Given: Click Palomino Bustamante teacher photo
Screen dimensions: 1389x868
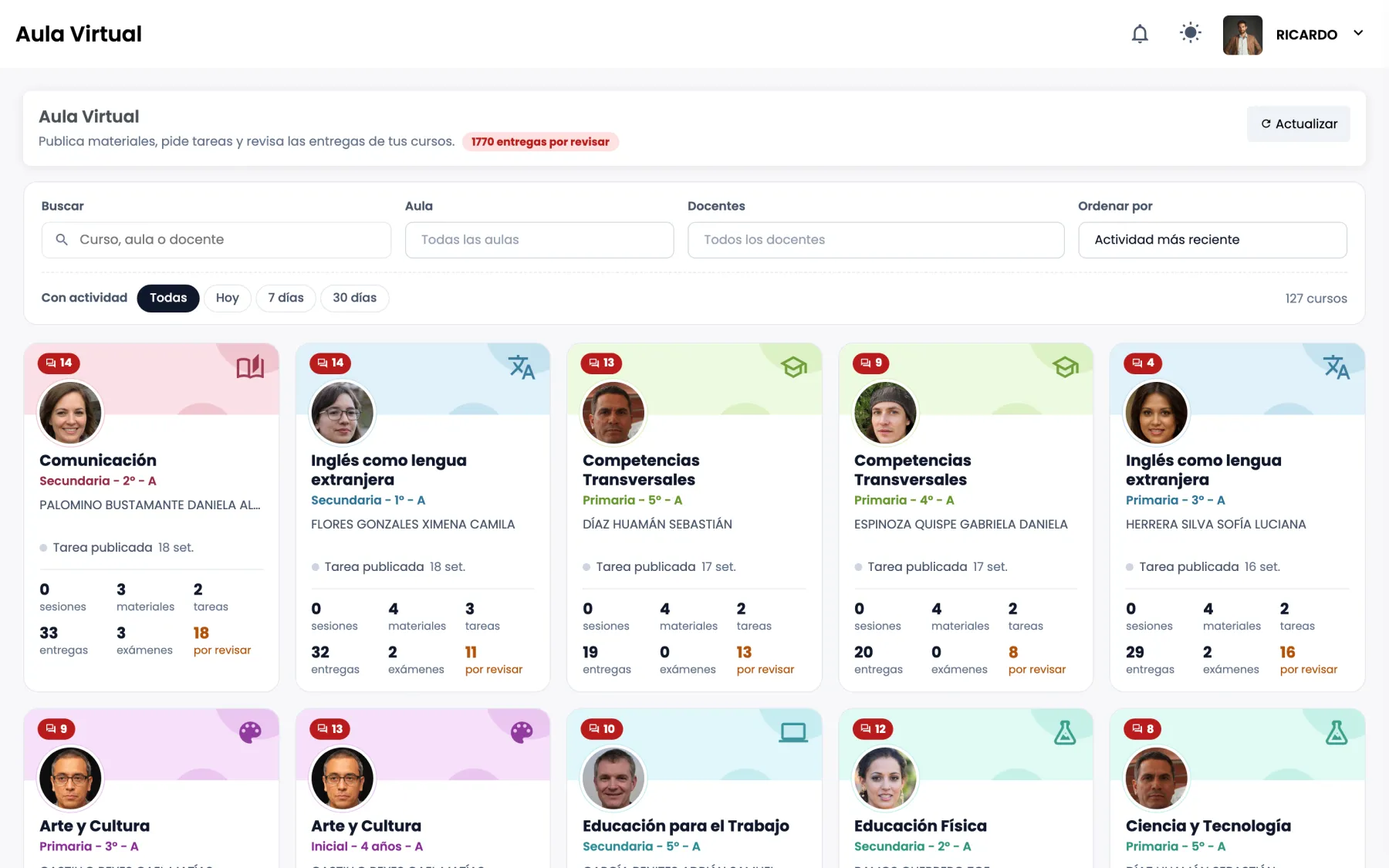Looking at the screenshot, I should (70, 413).
